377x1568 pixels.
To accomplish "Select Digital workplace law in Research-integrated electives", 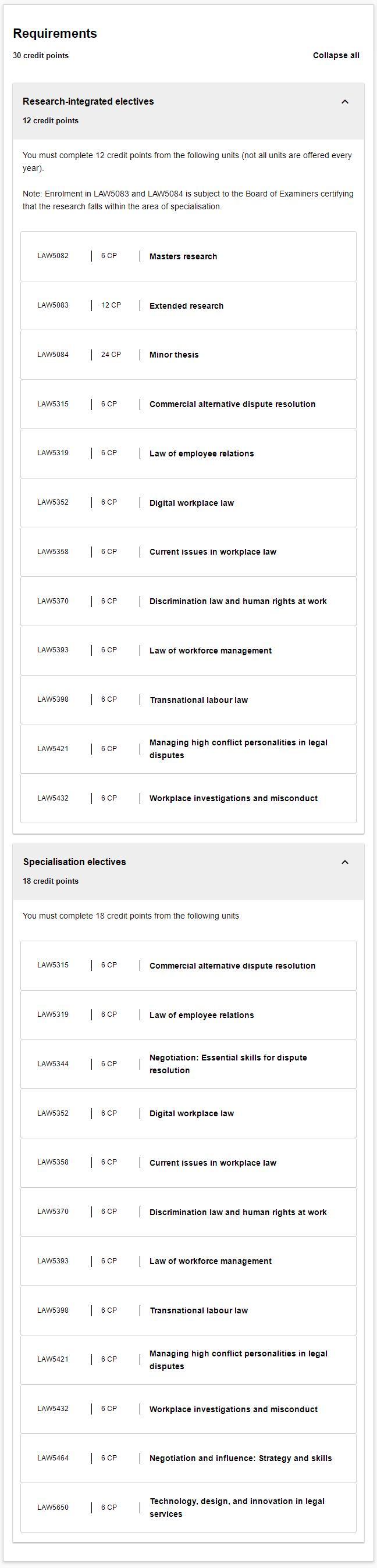I will tap(188, 503).
